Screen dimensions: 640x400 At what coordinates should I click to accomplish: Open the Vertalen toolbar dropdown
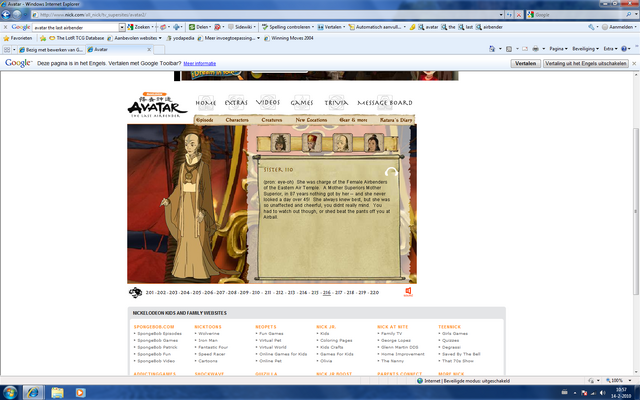point(344,27)
